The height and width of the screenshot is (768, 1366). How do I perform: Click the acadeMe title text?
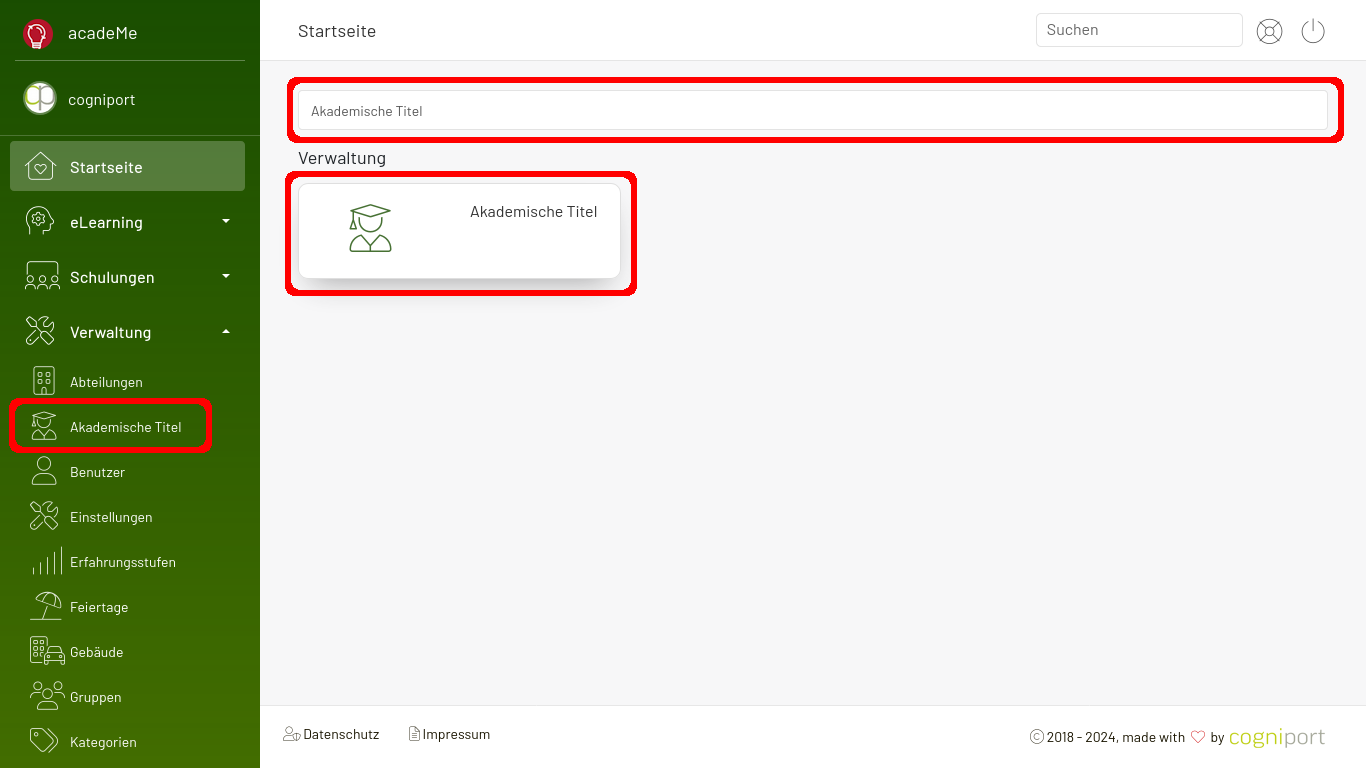[x=102, y=33]
